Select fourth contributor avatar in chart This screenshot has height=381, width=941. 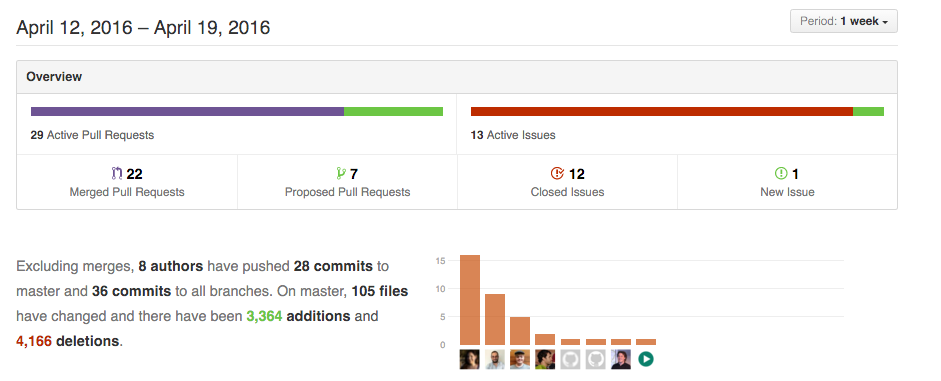[x=545, y=359]
